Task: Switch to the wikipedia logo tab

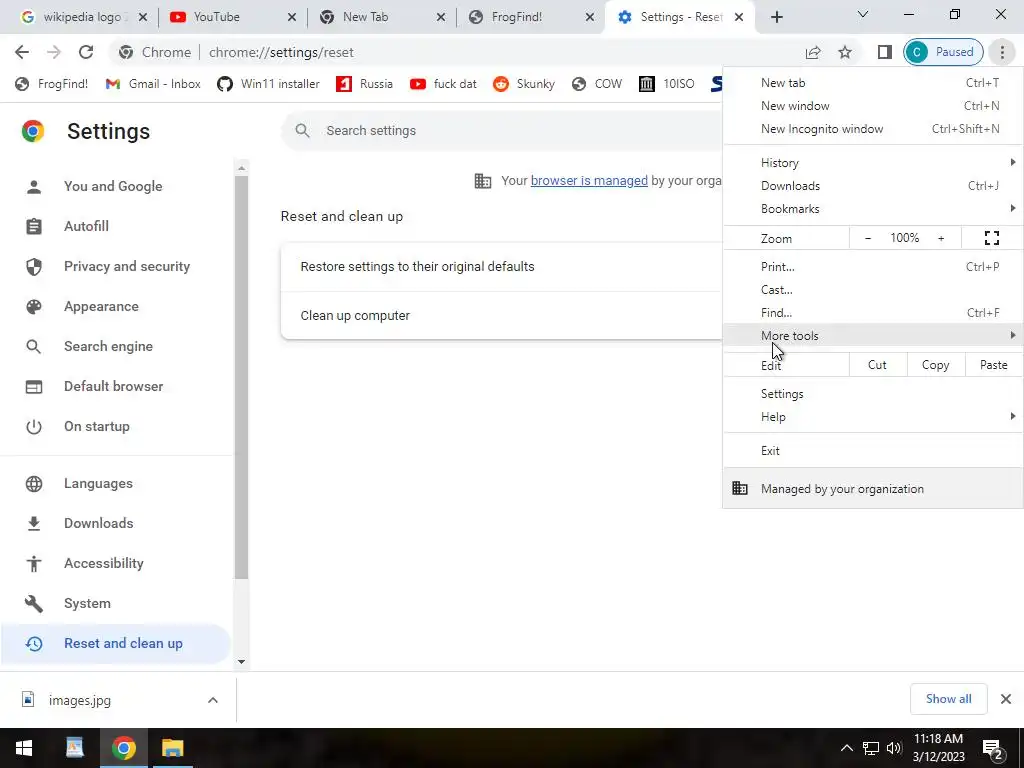Action: click(x=83, y=17)
